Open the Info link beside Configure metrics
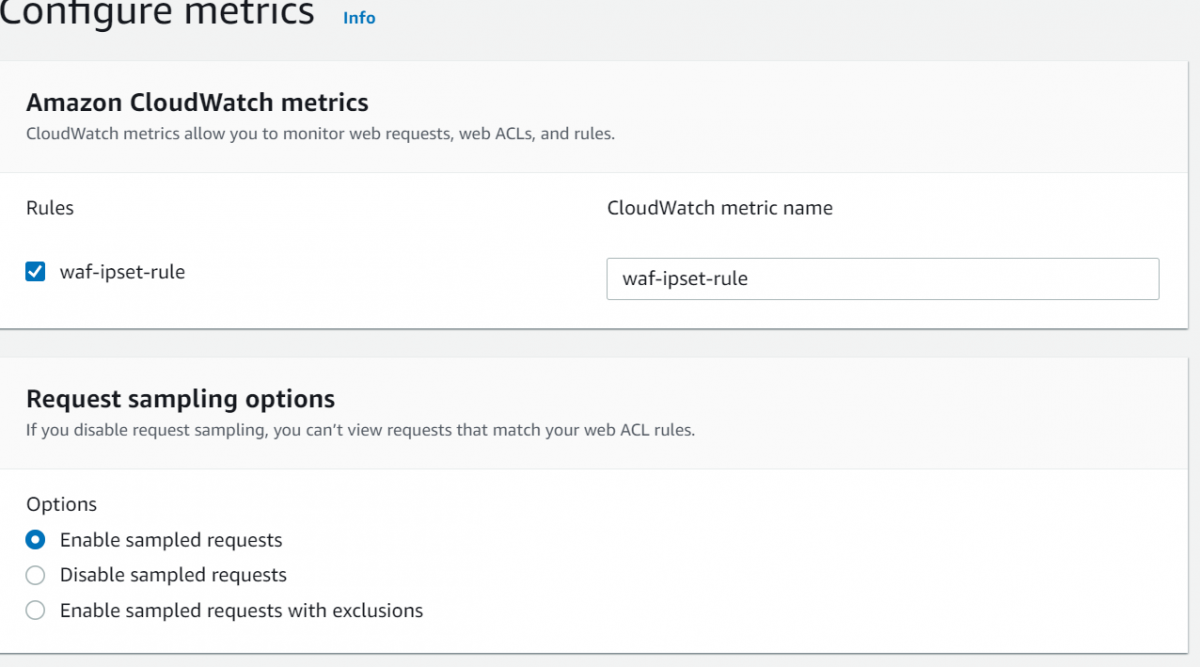The image size is (1200, 667). 359,18
